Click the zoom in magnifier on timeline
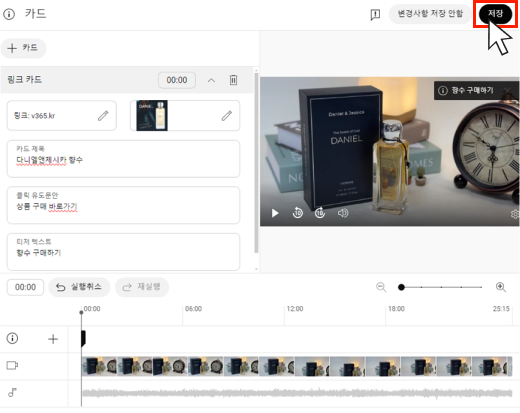520x413 pixels. coord(501,287)
